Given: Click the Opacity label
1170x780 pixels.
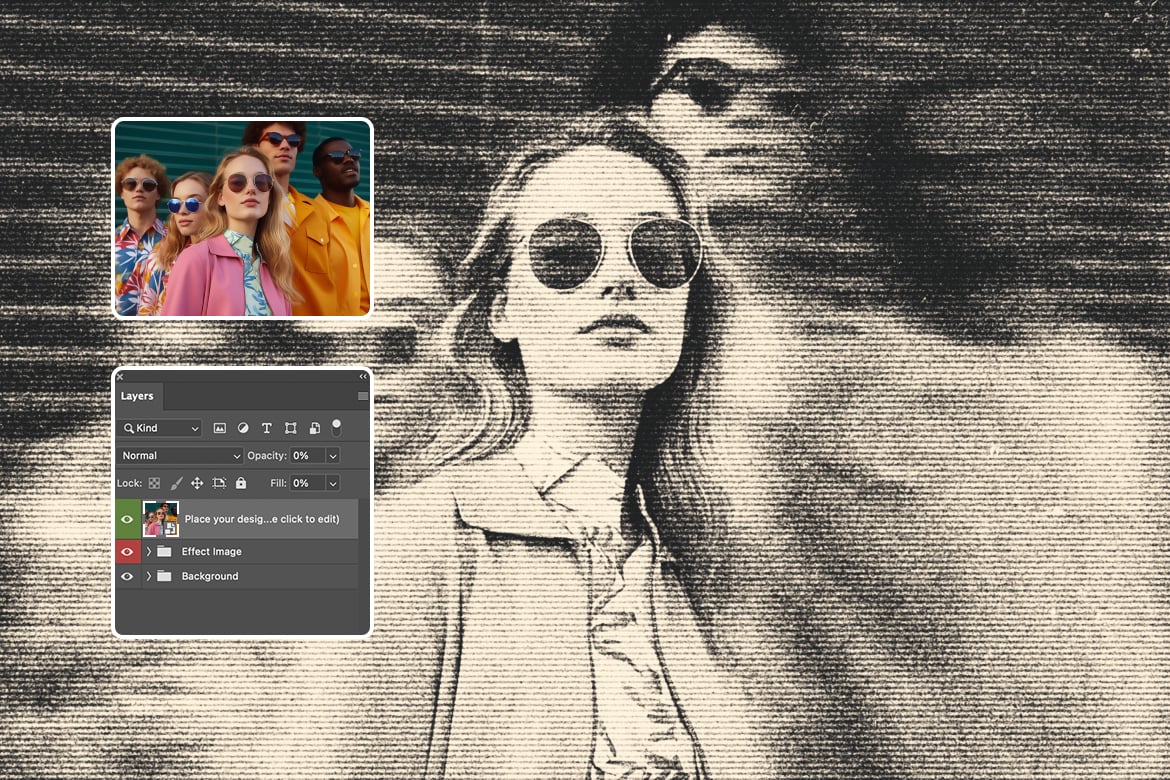Looking at the screenshot, I should [267, 455].
